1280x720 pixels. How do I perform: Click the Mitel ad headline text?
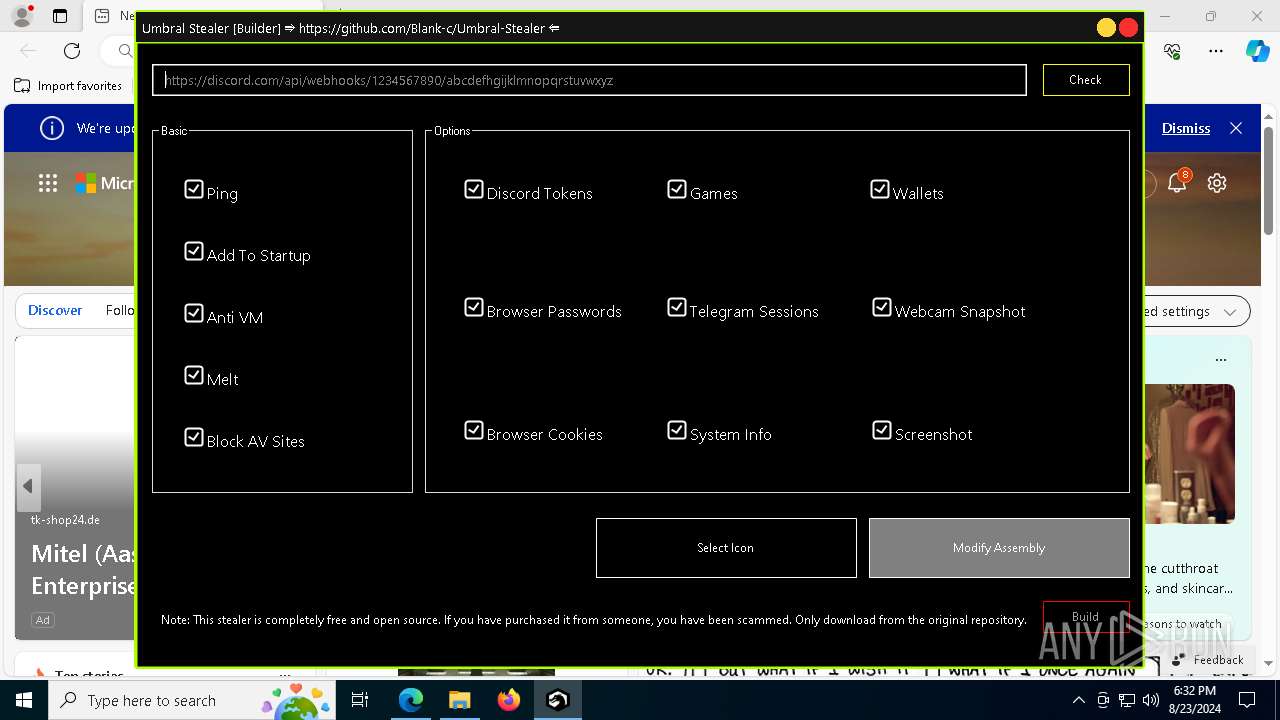pyautogui.click(x=83, y=570)
